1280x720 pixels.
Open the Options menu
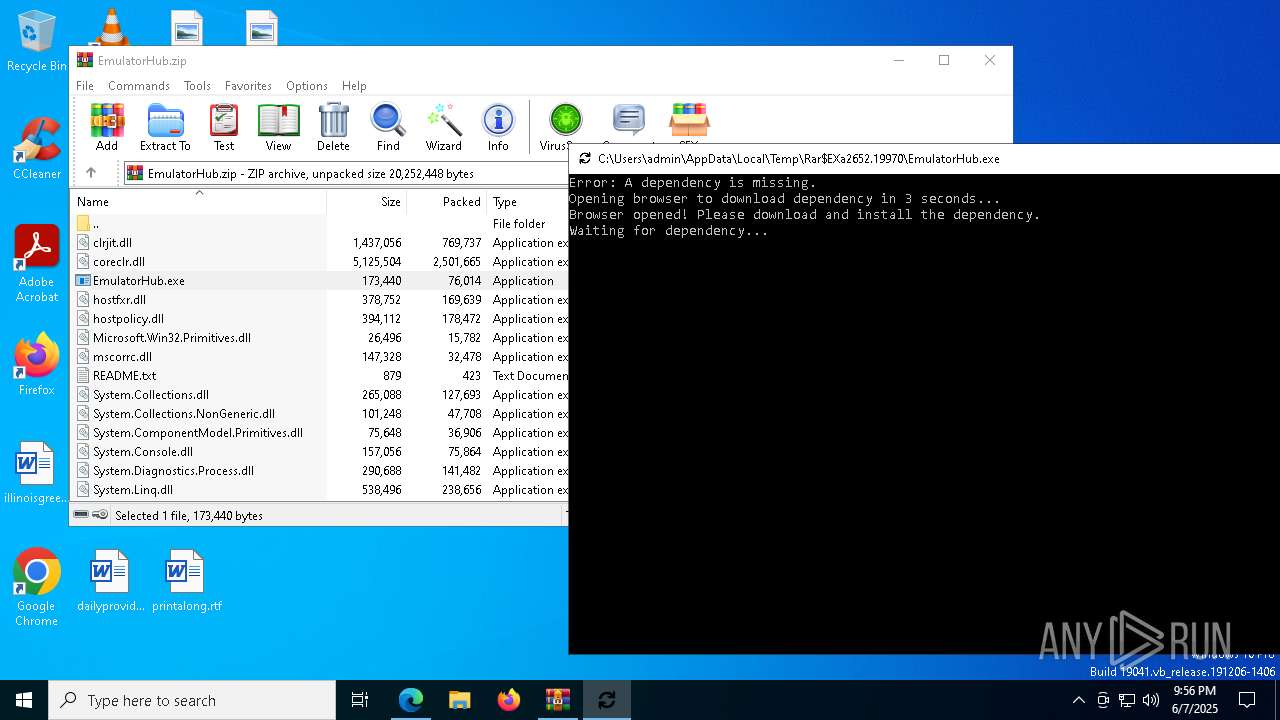307,86
